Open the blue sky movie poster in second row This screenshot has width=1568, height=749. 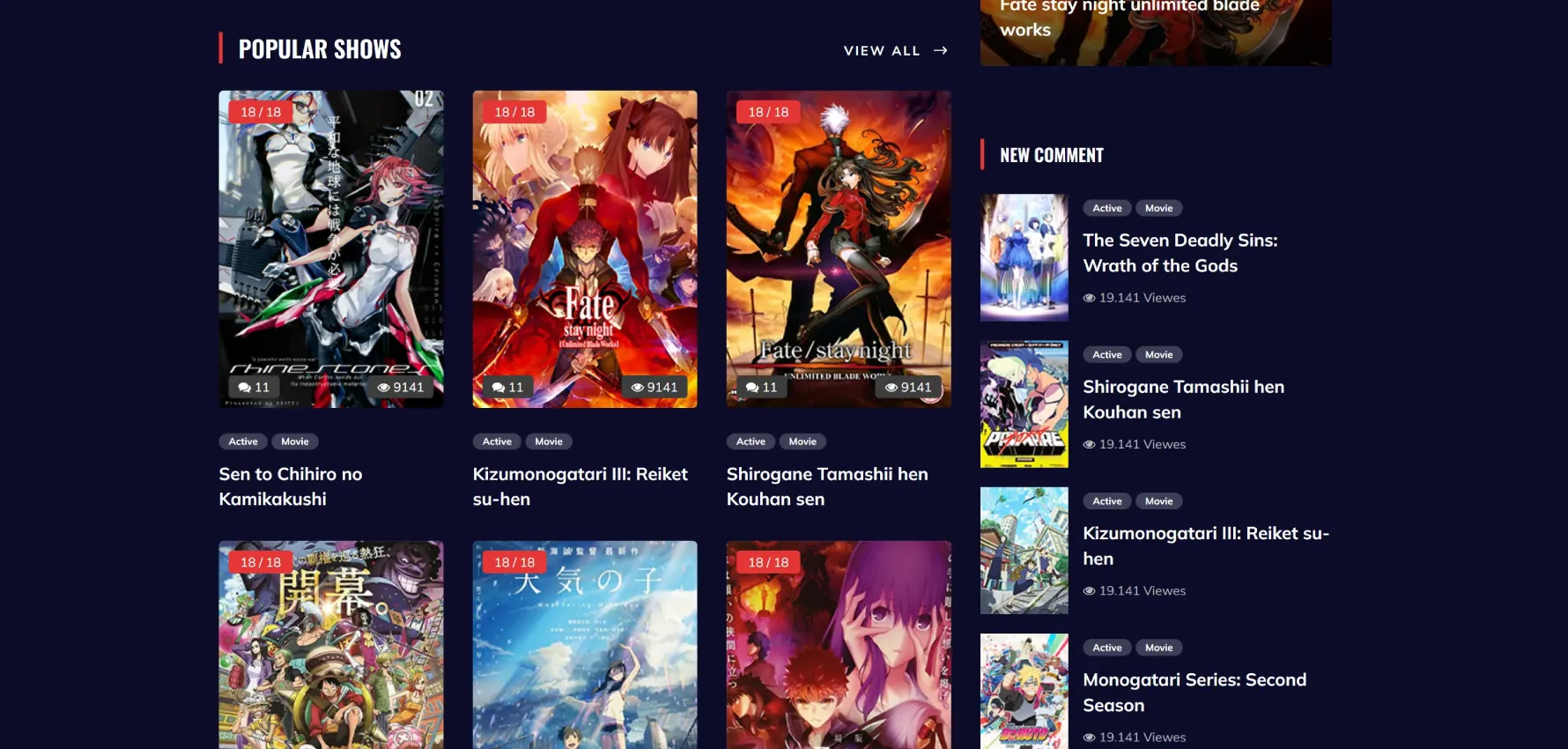pyautogui.click(x=585, y=645)
